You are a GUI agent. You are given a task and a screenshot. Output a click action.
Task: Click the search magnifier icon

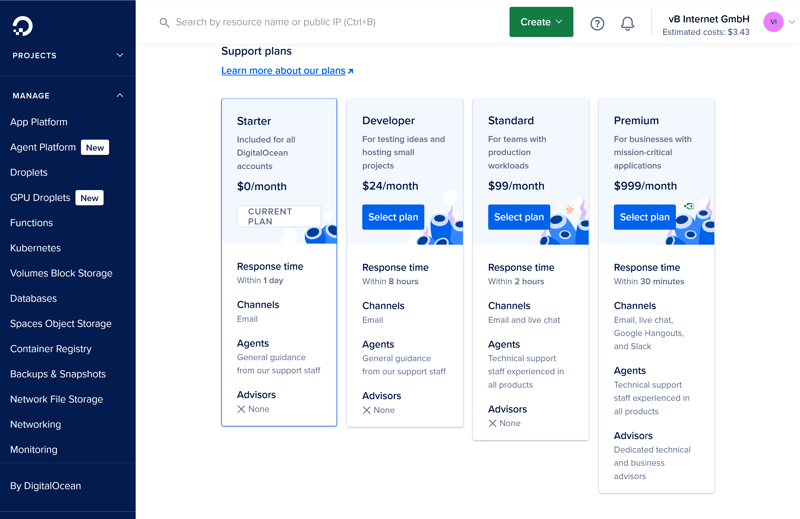click(x=165, y=22)
